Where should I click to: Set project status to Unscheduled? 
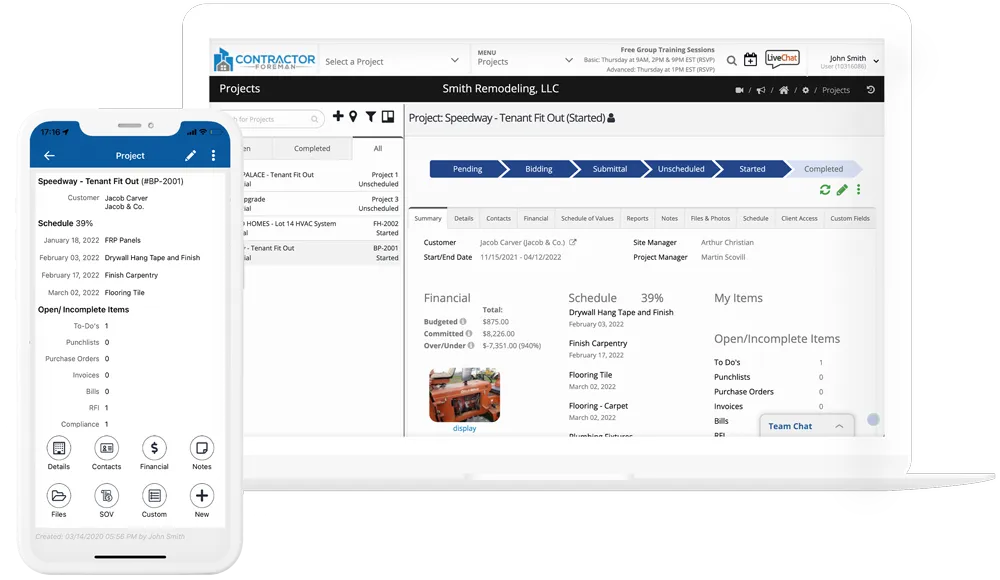point(681,169)
